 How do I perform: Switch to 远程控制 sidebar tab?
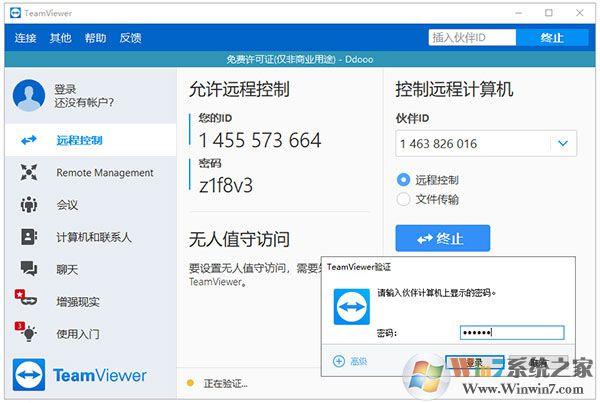[91, 140]
